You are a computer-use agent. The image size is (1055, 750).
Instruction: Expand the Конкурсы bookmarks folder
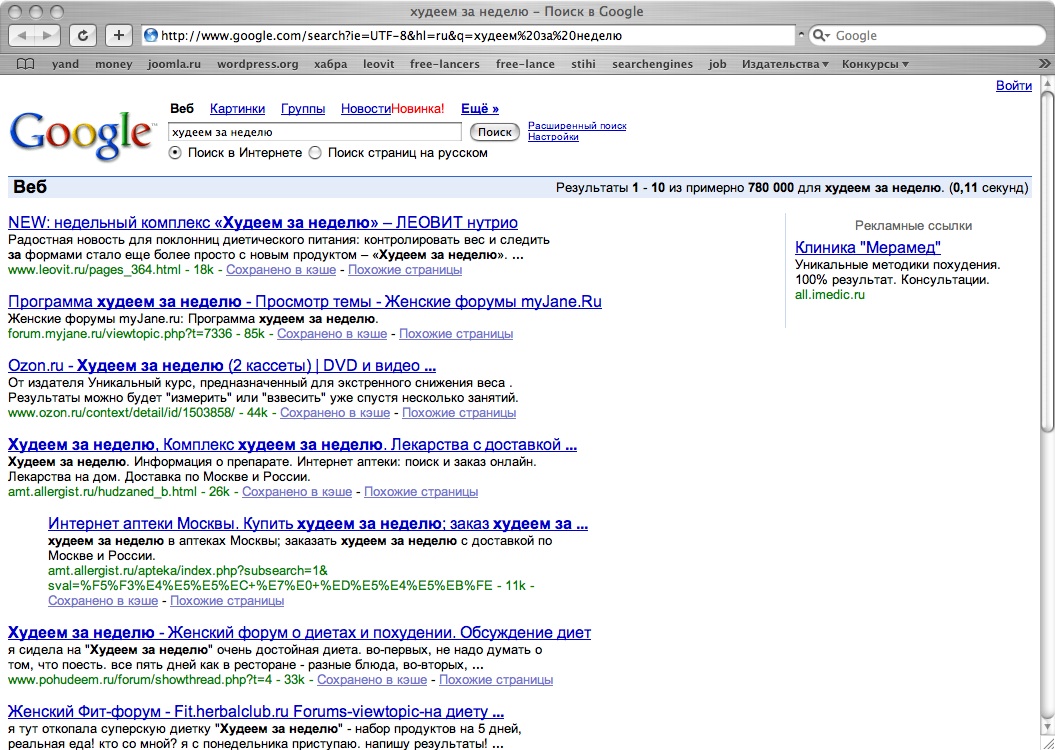tap(875, 65)
